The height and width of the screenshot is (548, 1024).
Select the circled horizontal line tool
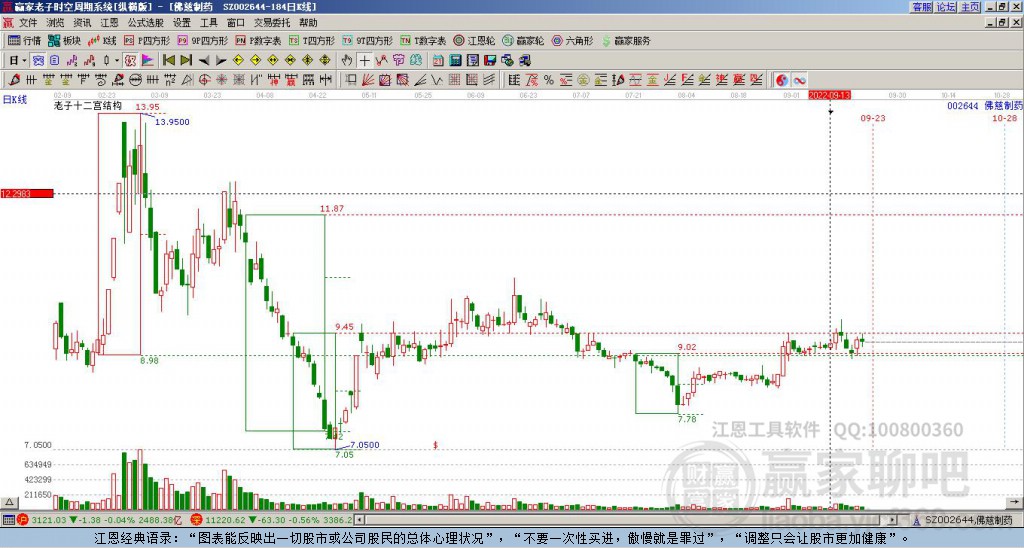click(135, 80)
